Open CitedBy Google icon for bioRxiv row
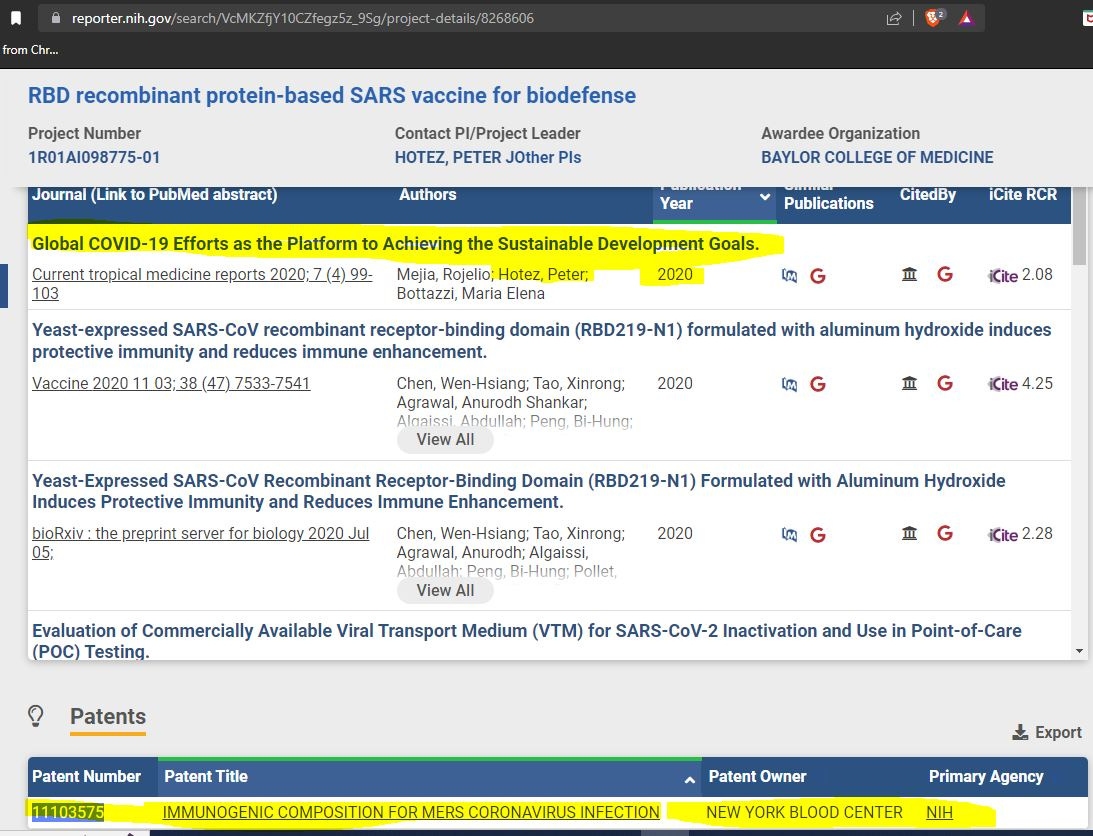Viewport: 1093px width, 836px height. [x=945, y=533]
